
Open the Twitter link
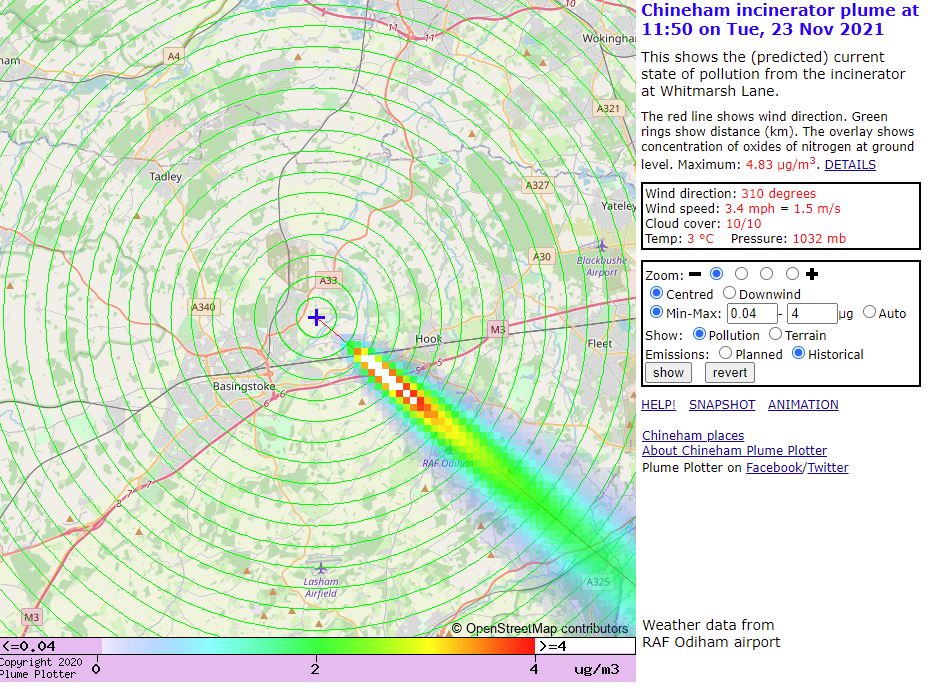(828, 467)
